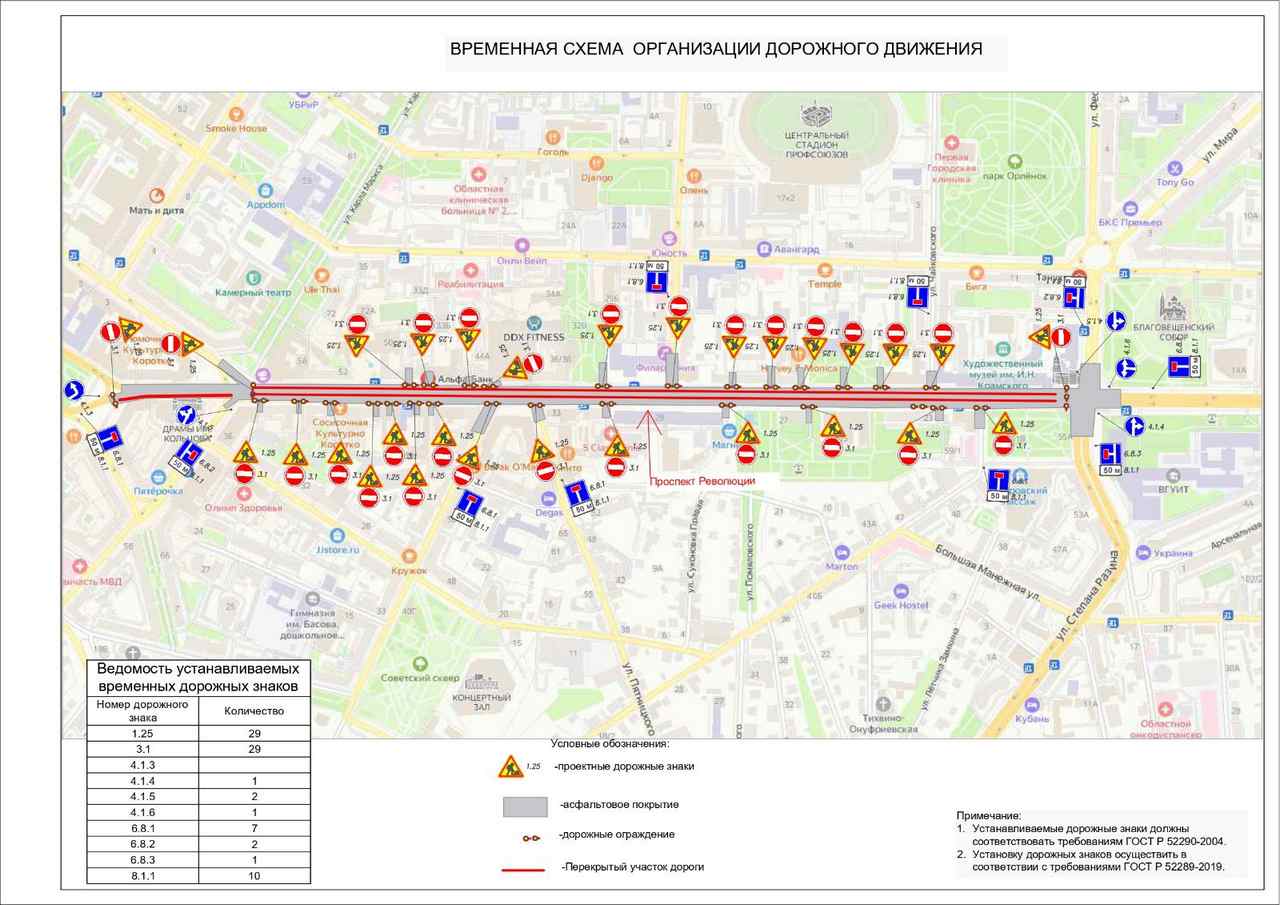Select the Онли Вейп marker icon
The width and height of the screenshot is (1280, 905).
[521, 245]
